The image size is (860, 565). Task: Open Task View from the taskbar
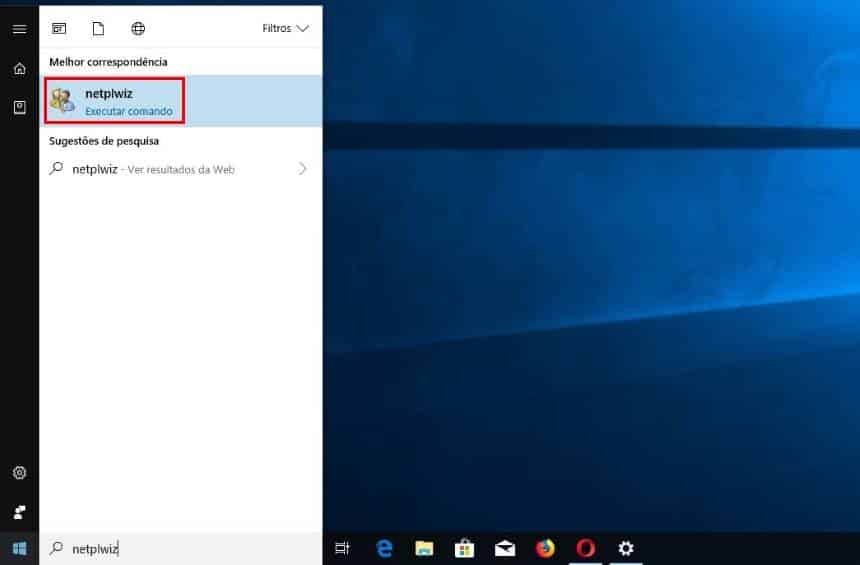pyautogui.click(x=342, y=548)
